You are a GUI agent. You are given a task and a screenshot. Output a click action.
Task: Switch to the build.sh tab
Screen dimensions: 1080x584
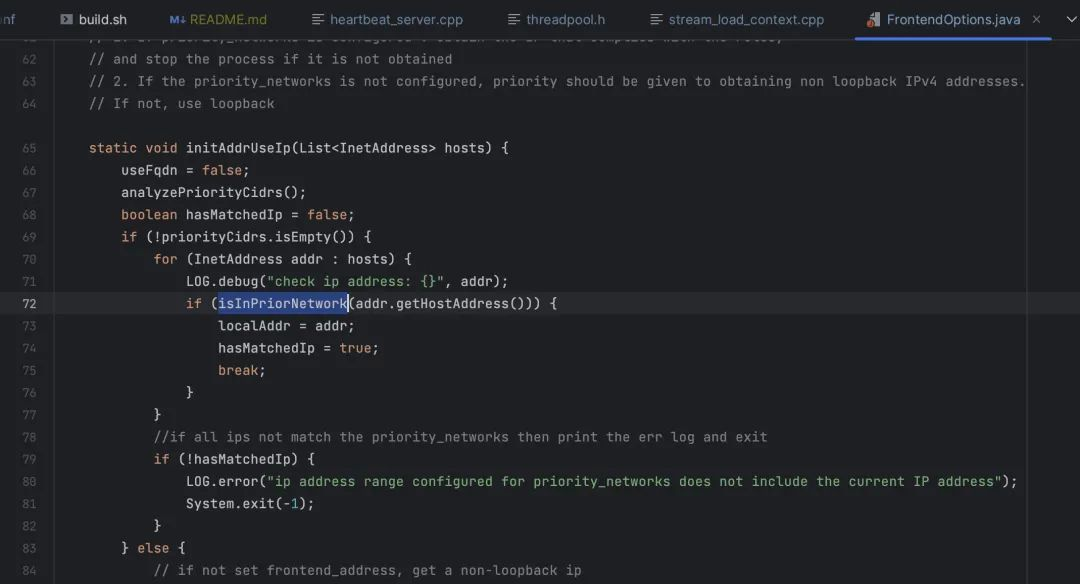[x=94, y=19]
